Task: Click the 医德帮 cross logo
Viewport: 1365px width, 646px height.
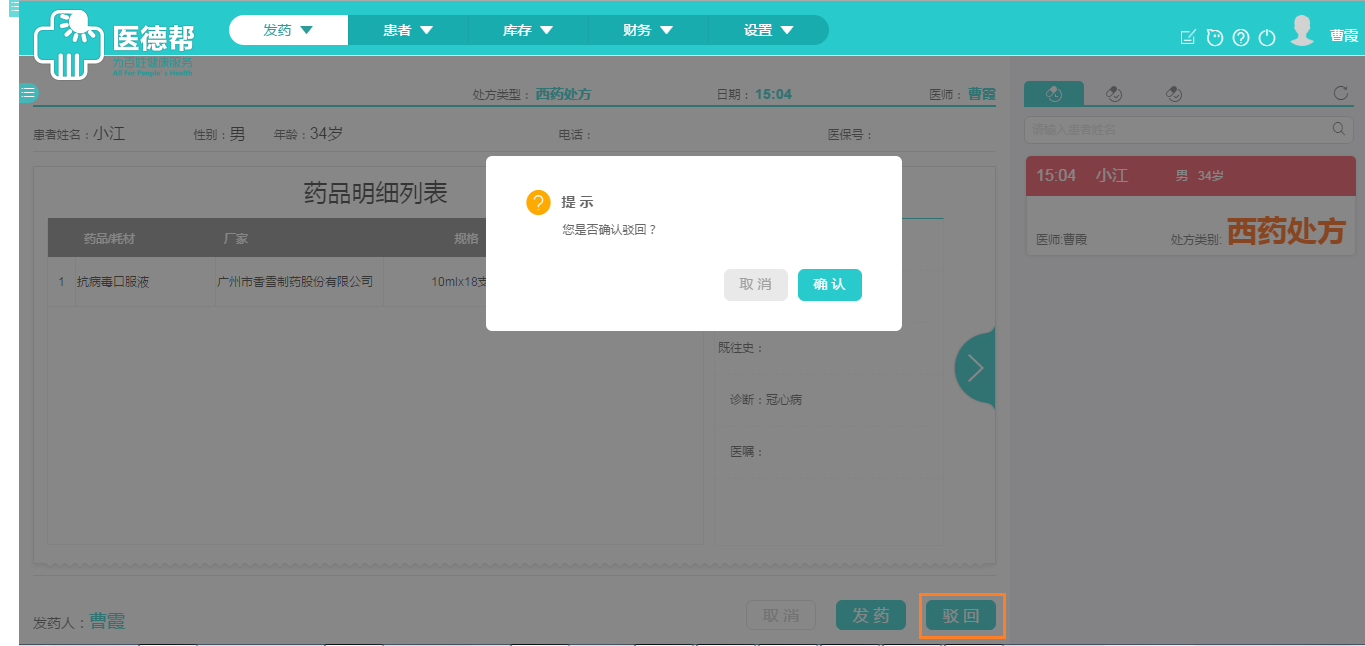Action: (x=69, y=43)
